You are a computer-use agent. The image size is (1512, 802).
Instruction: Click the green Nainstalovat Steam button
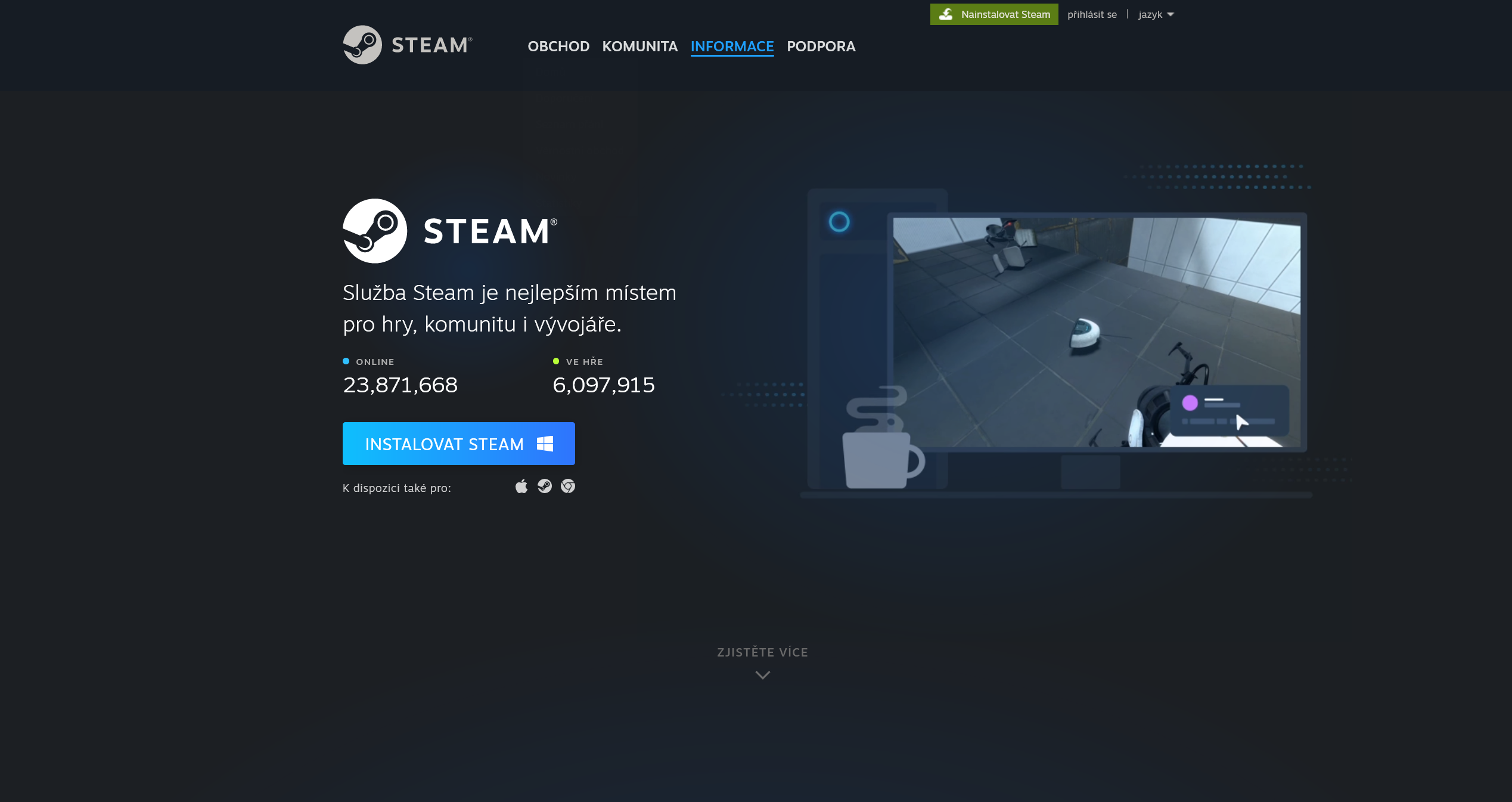tap(994, 14)
